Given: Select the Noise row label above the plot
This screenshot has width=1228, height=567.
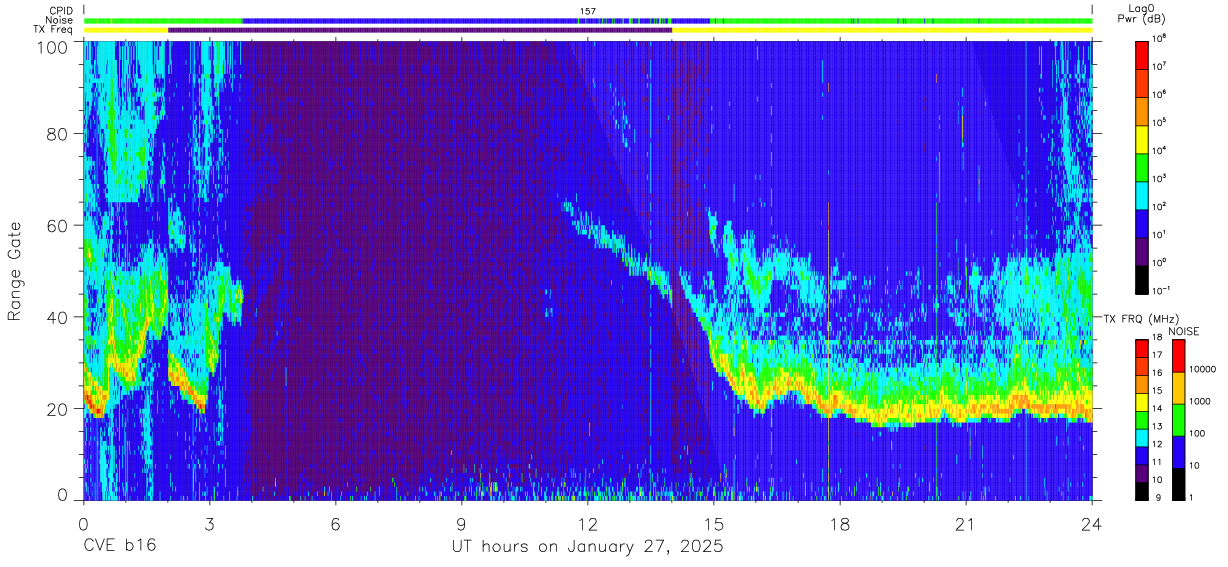Looking at the screenshot, I should (x=59, y=20).
